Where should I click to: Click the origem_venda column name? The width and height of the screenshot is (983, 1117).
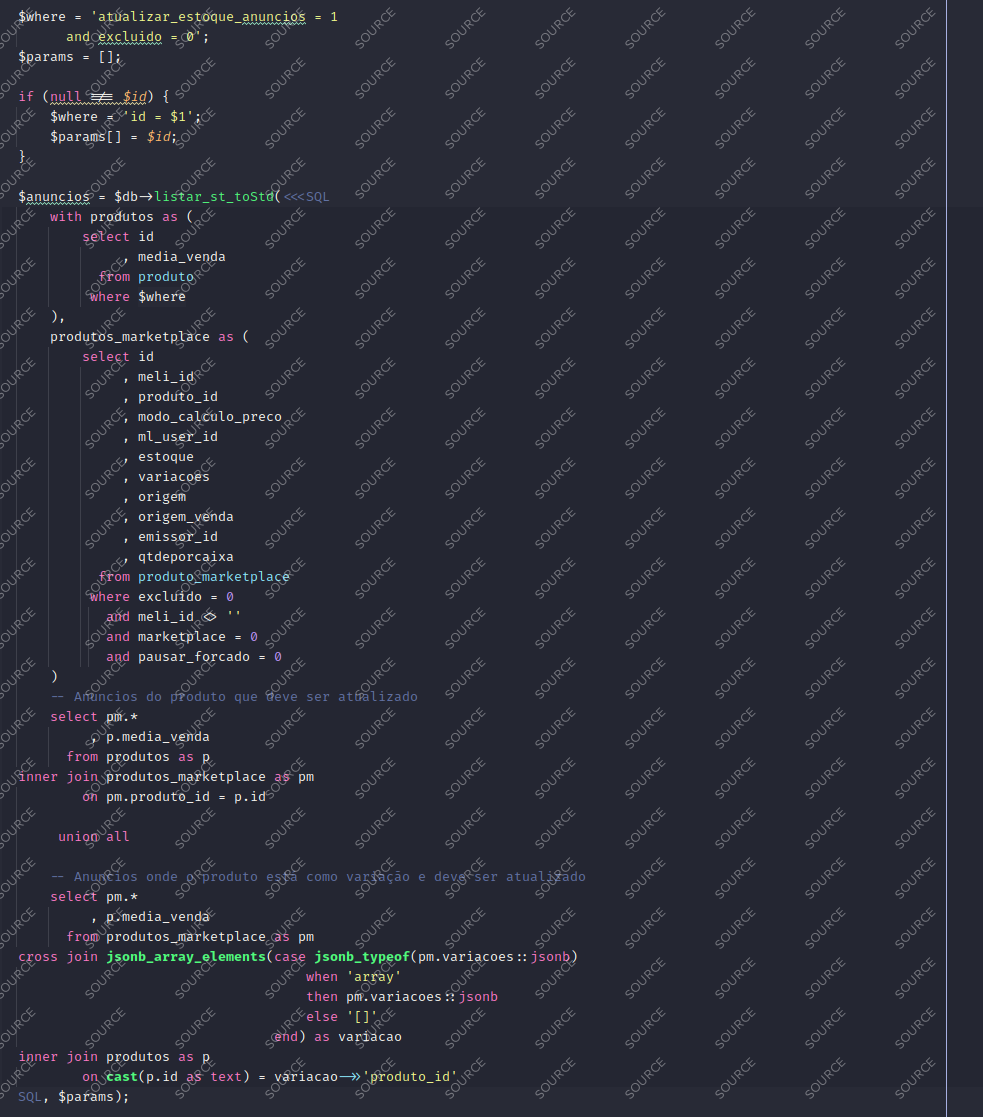coord(185,517)
